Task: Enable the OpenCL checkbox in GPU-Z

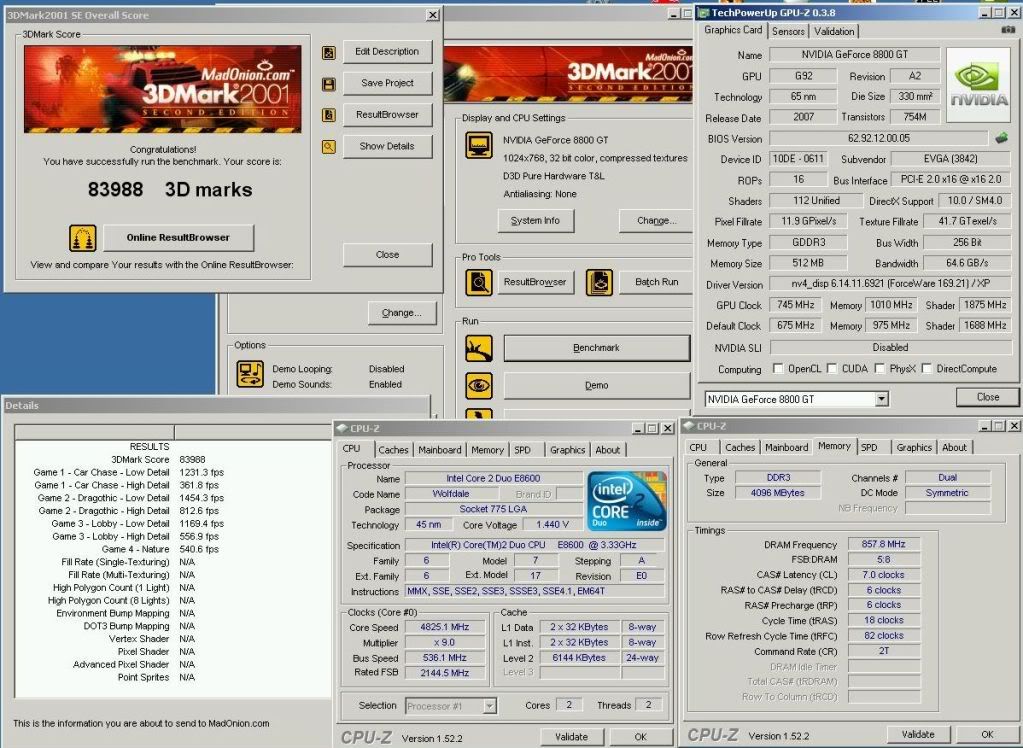Action: pyautogui.click(x=778, y=369)
